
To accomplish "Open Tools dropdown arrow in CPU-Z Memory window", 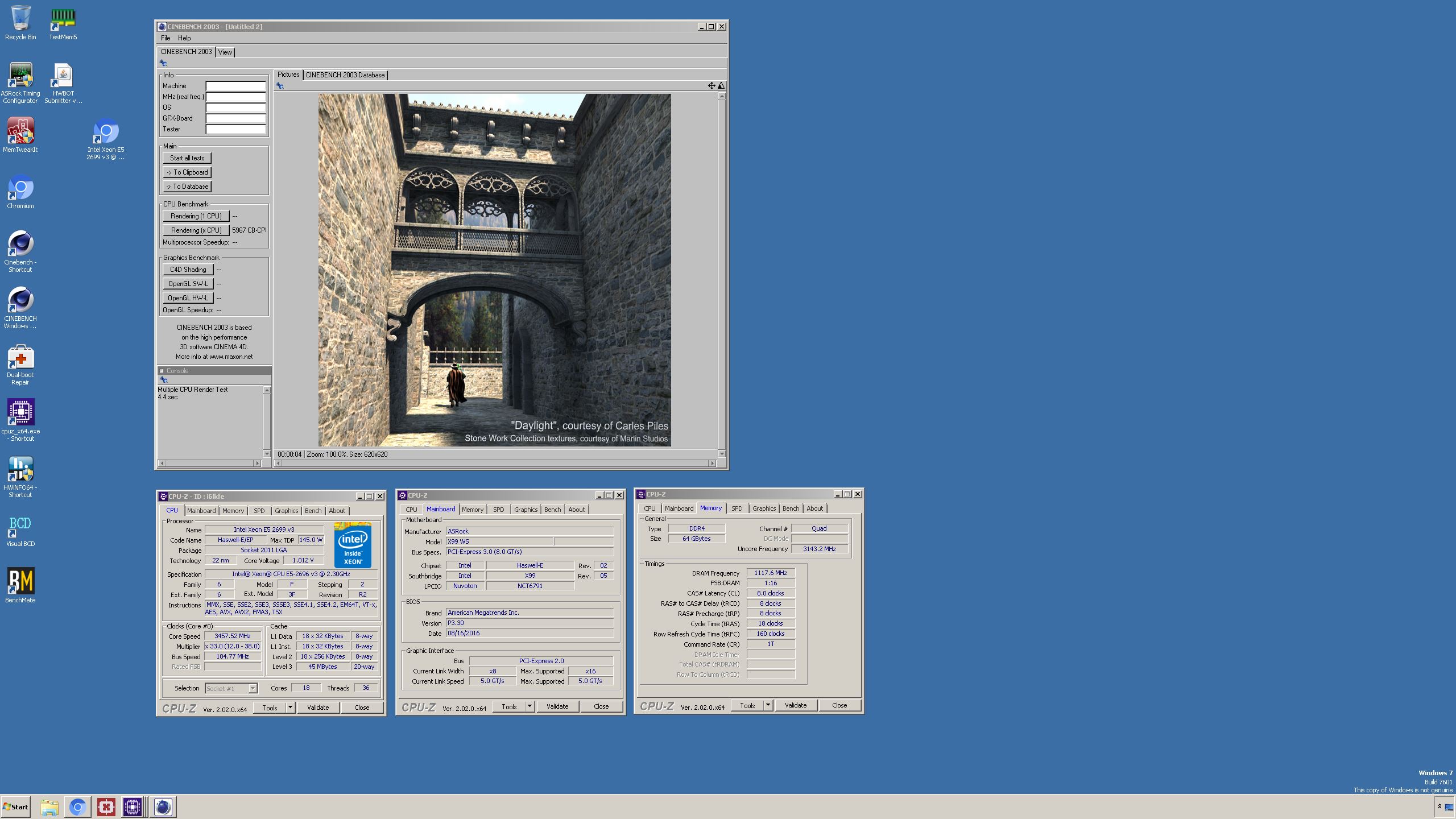I will click(x=768, y=705).
